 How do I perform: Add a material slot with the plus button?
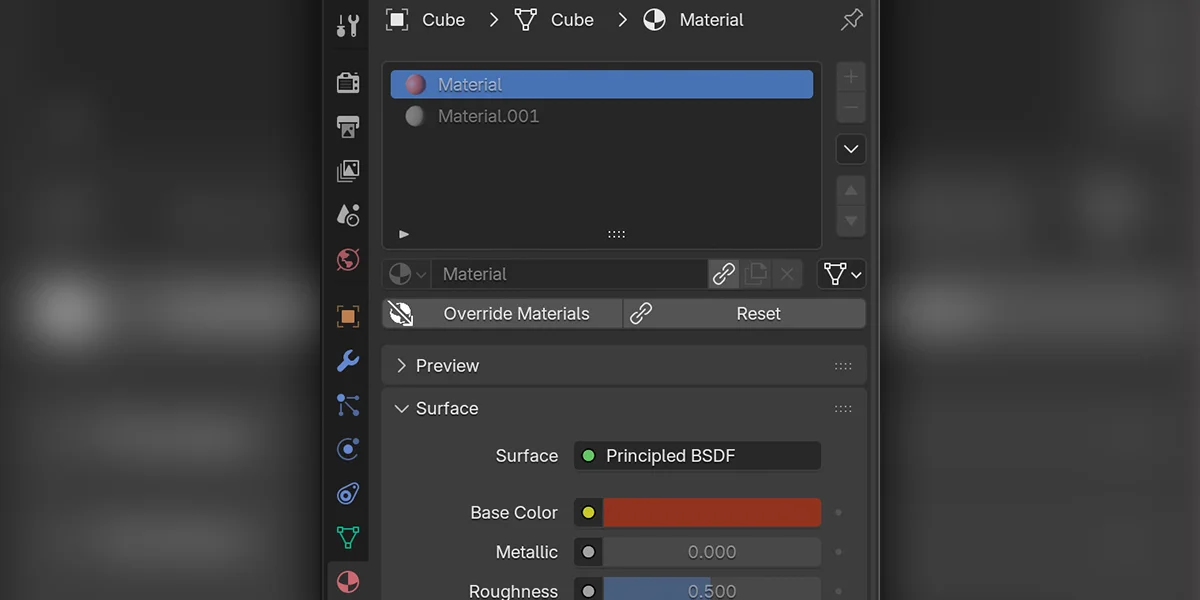(x=850, y=76)
